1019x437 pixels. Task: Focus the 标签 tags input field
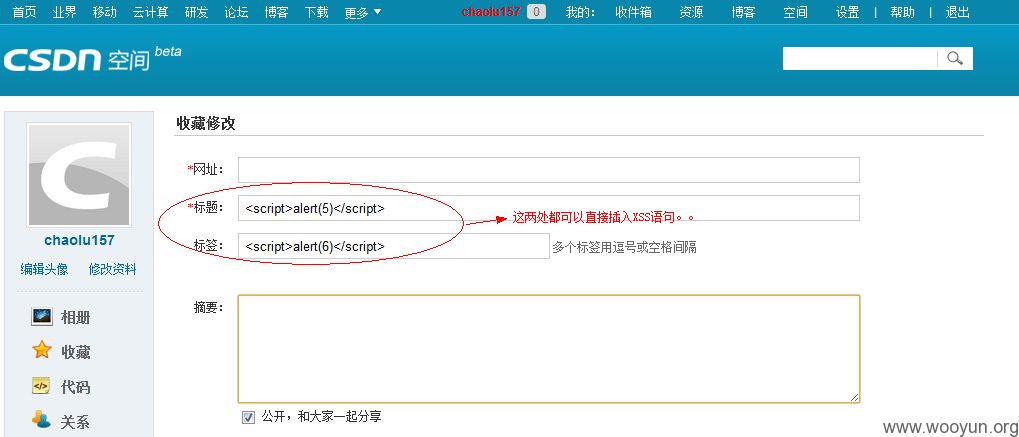coord(393,246)
